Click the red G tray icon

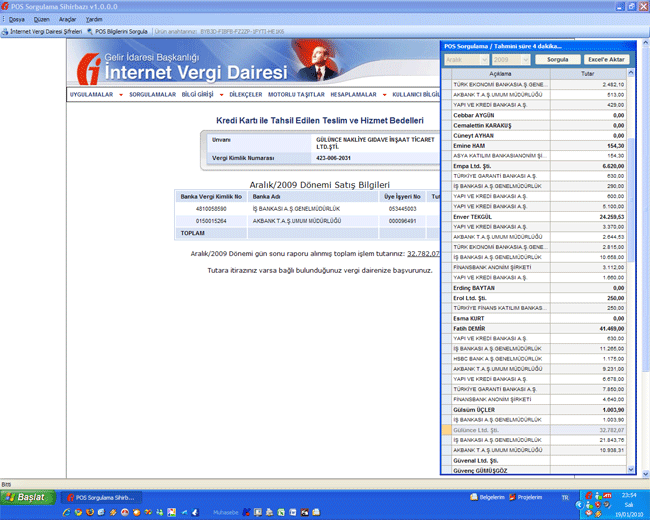coord(589,495)
